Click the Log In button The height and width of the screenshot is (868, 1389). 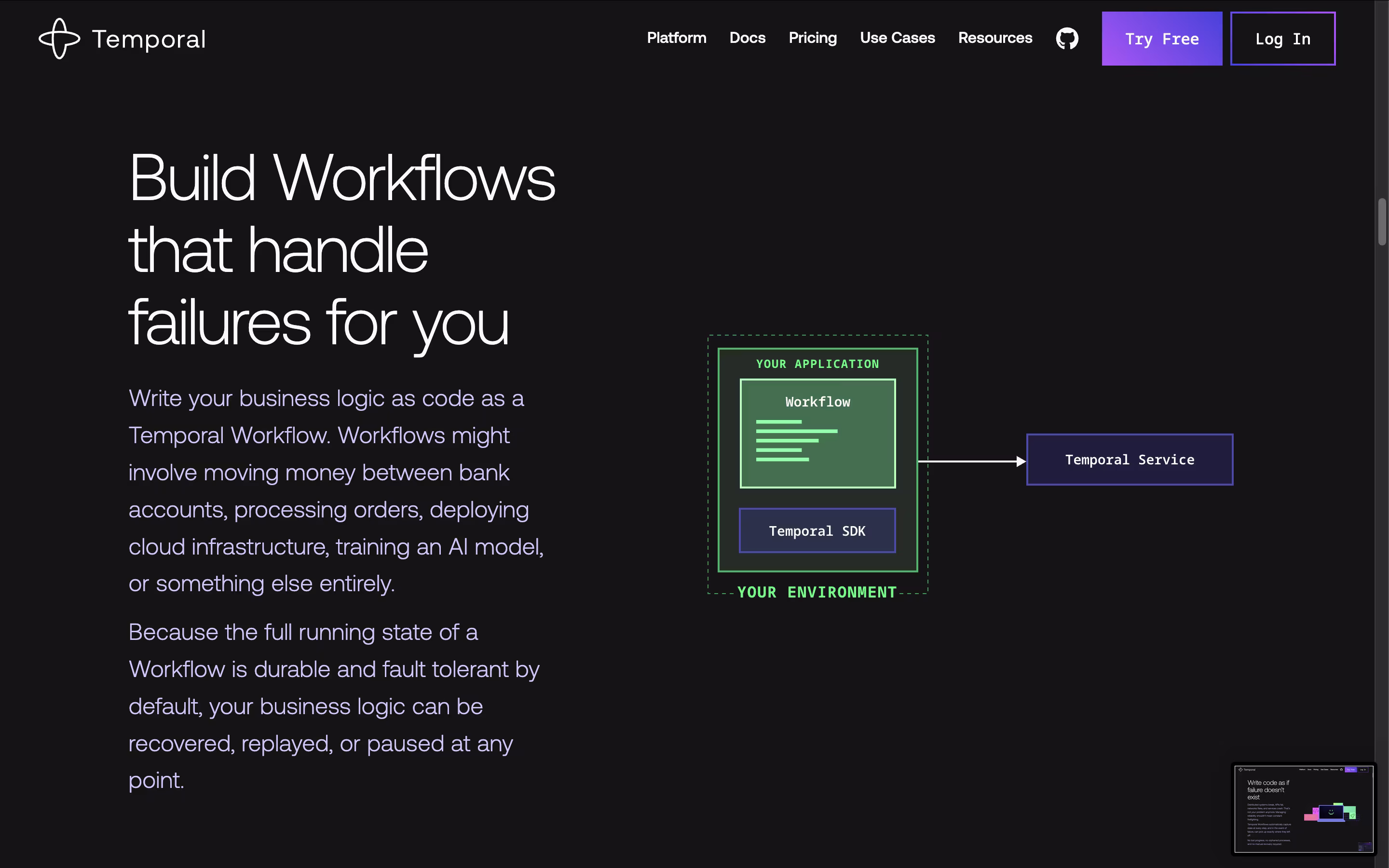[1283, 39]
